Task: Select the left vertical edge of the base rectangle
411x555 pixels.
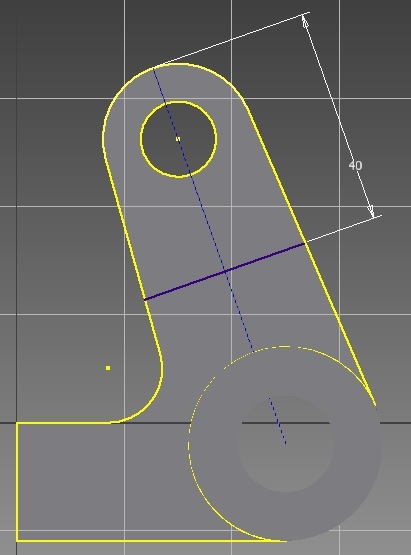Action: [x=17, y=481]
